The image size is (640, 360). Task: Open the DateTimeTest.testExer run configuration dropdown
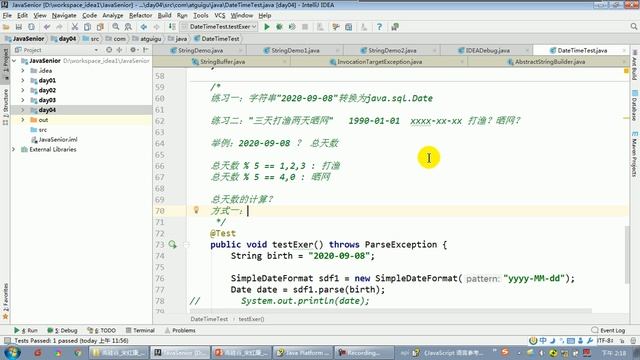pyautogui.click(x=219, y=27)
